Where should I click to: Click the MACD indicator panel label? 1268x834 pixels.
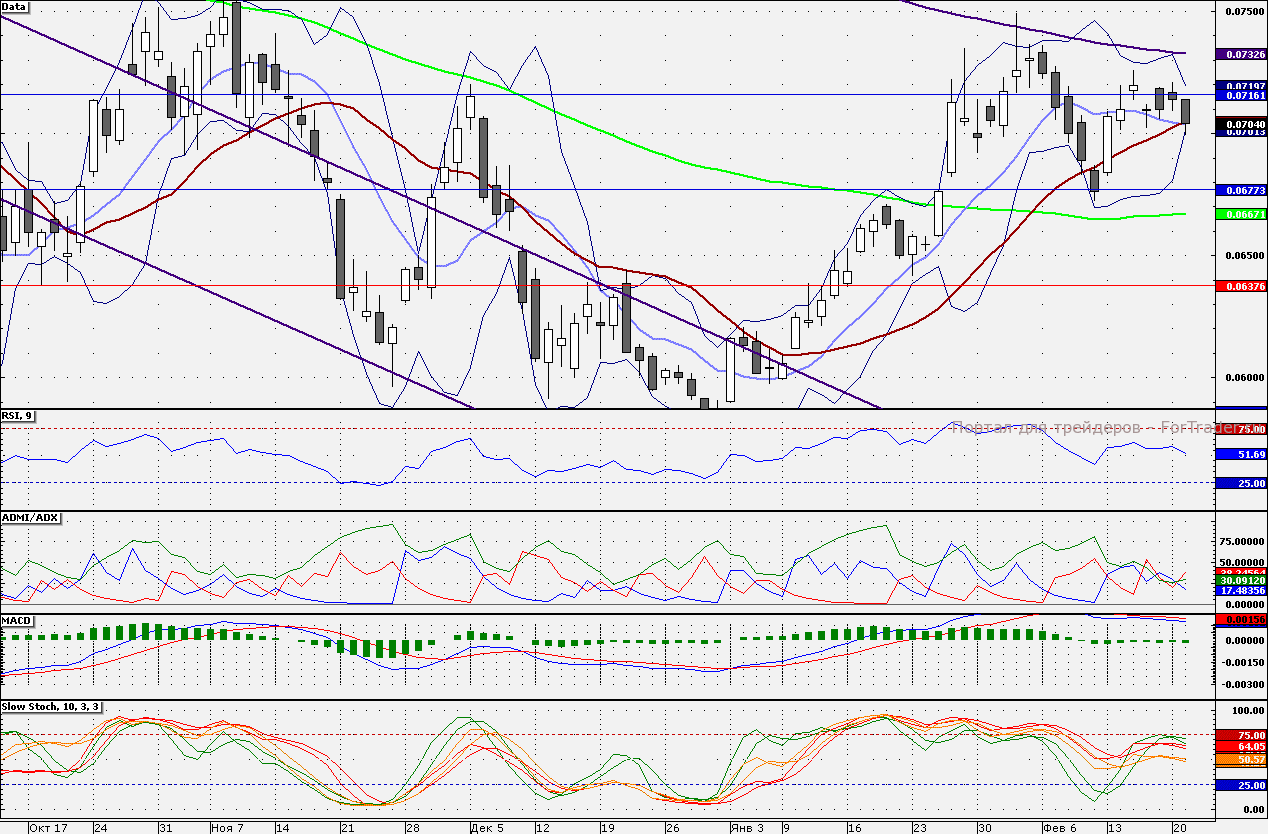coord(18,621)
